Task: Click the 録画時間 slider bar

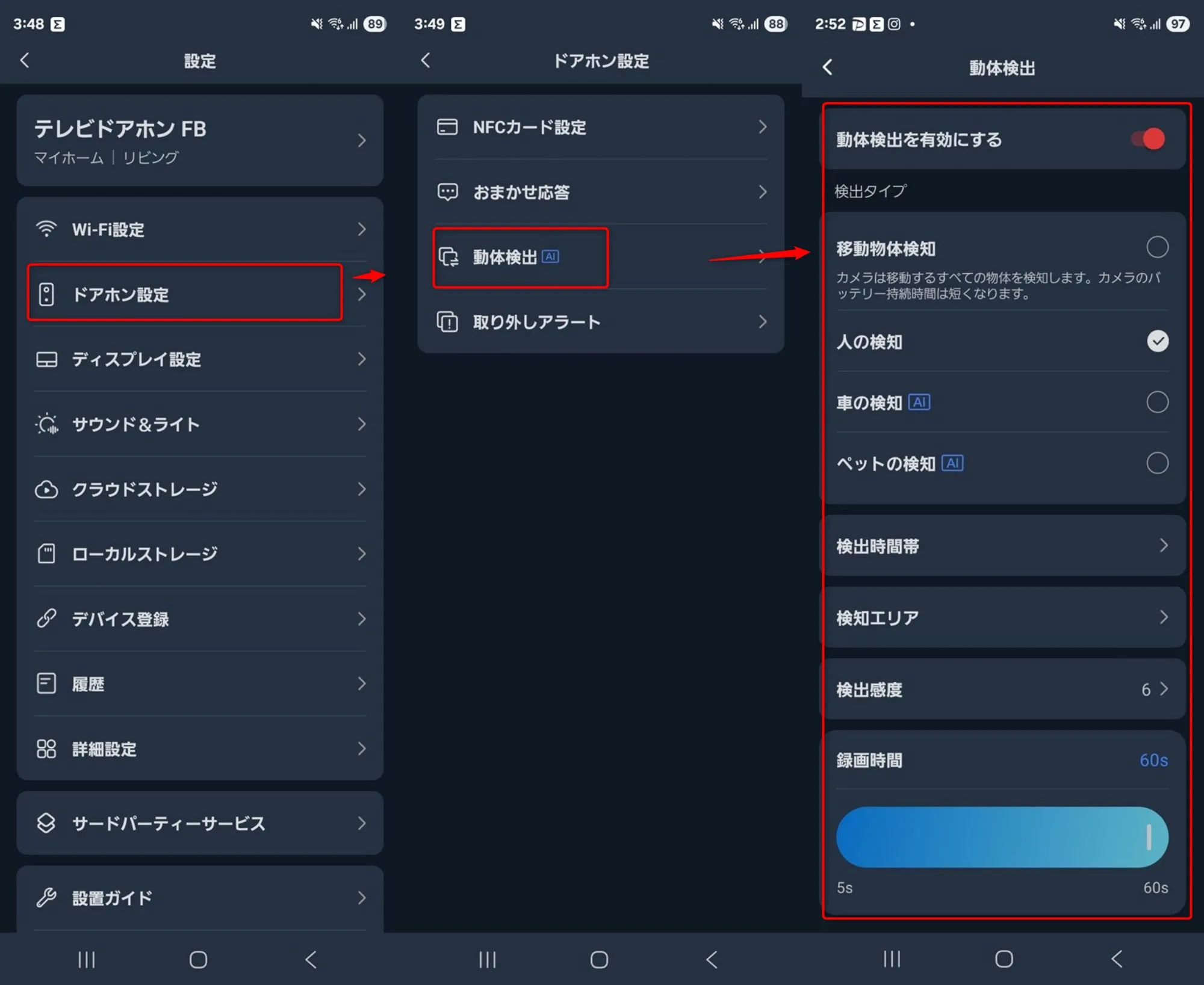Action: (1002, 837)
